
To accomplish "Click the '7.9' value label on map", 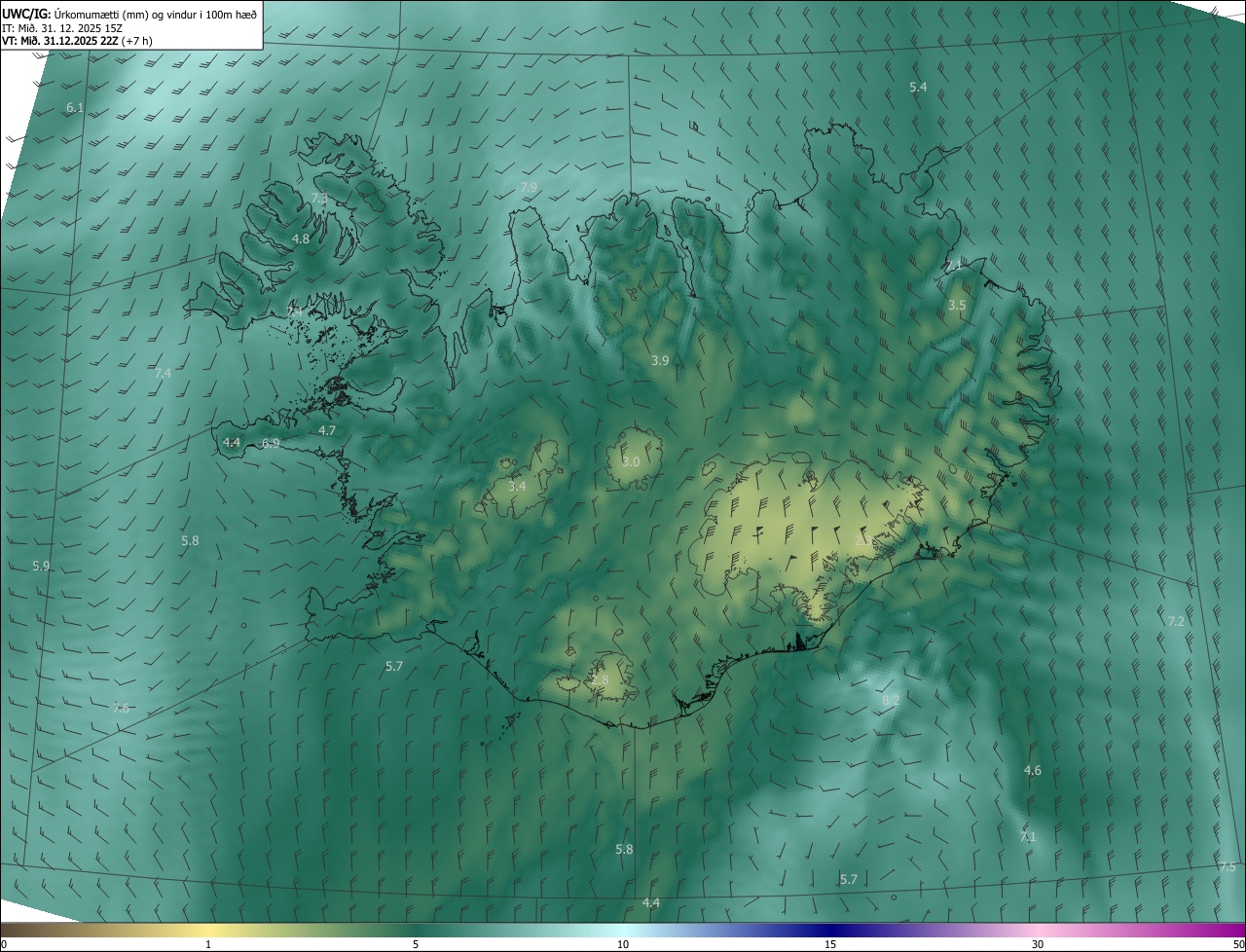I will [x=529, y=187].
